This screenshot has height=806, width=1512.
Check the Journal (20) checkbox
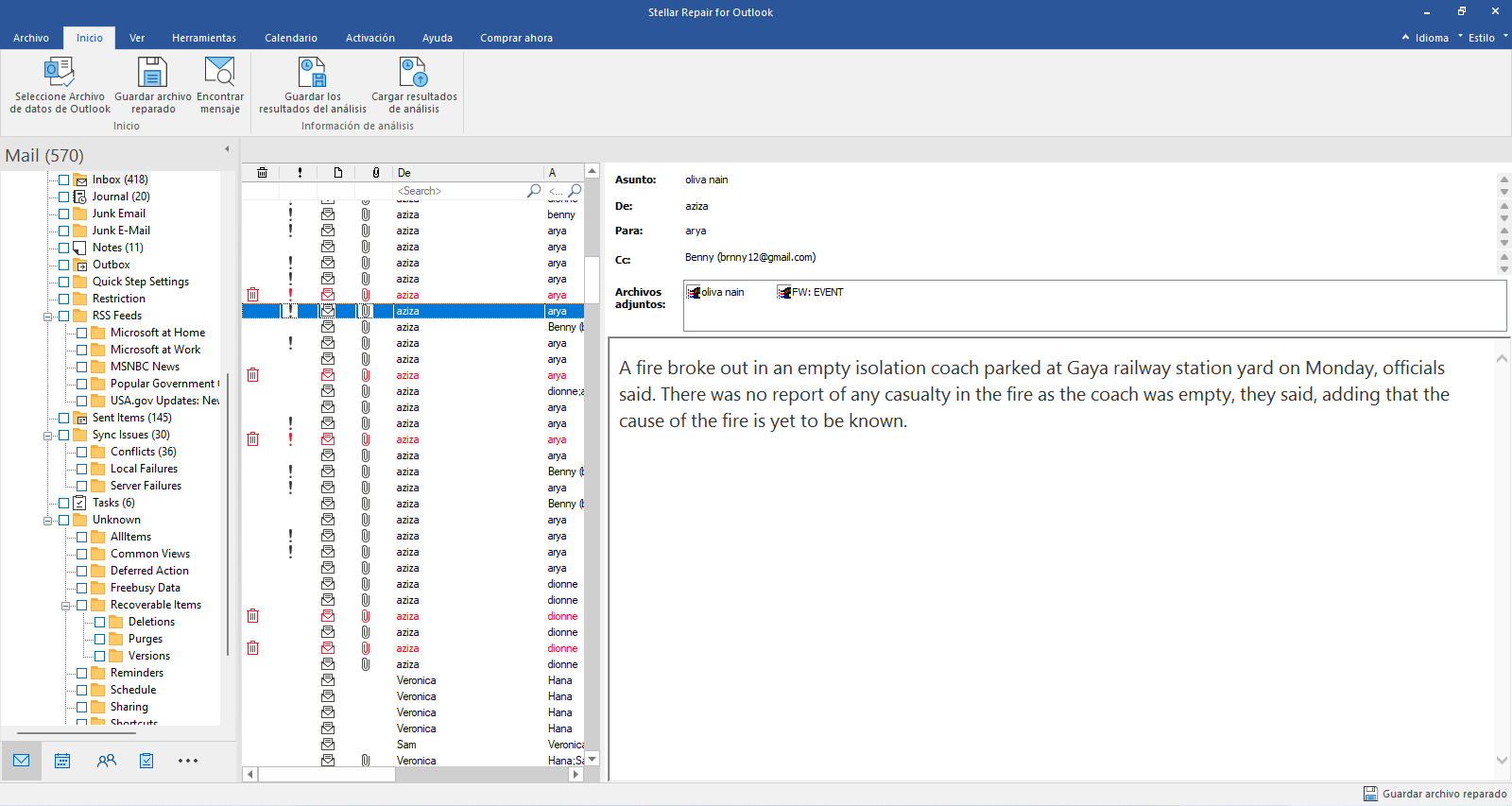click(63, 197)
